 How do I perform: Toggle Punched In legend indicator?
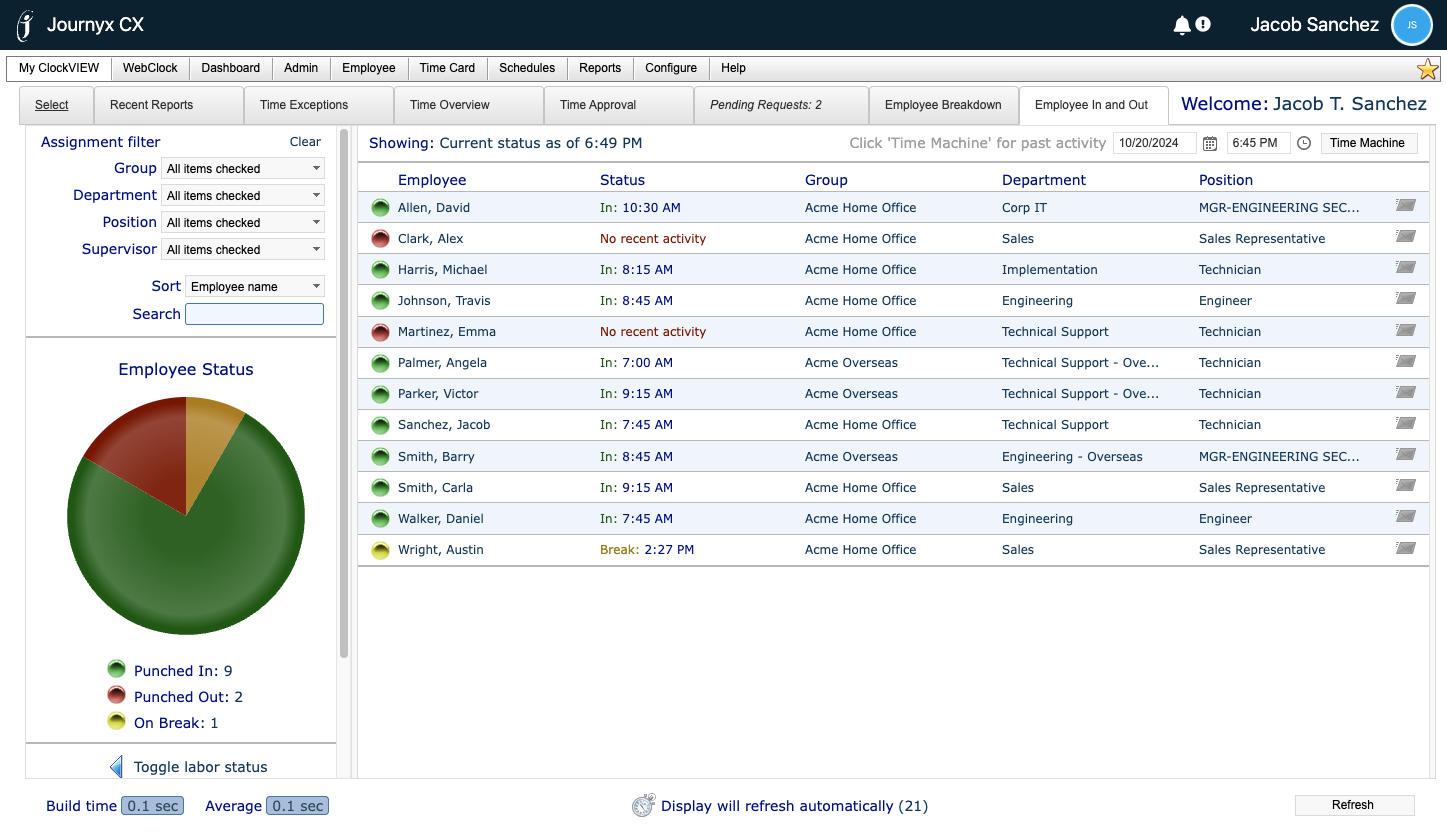tap(117, 670)
